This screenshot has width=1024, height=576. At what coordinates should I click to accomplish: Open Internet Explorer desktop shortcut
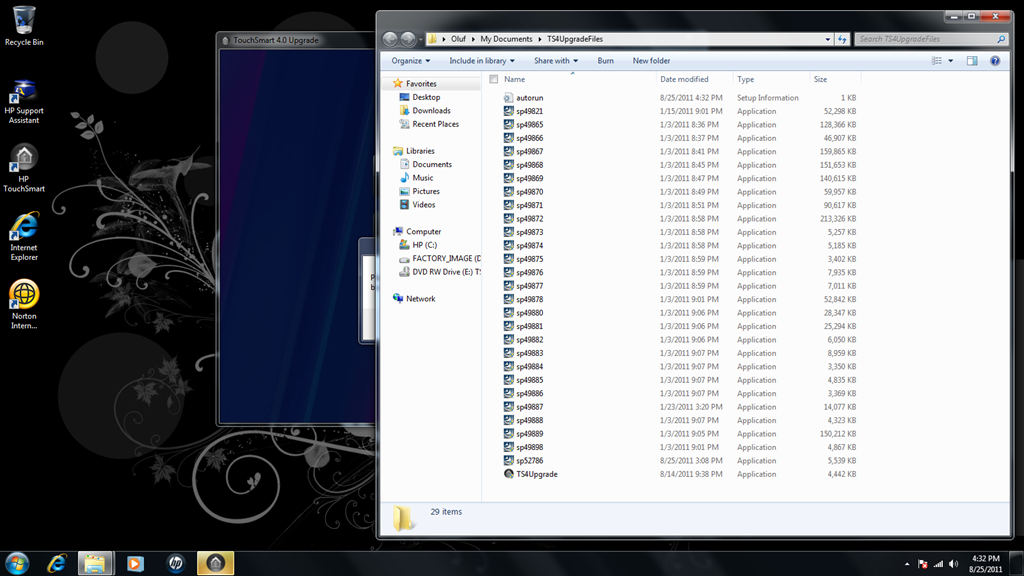(x=24, y=236)
